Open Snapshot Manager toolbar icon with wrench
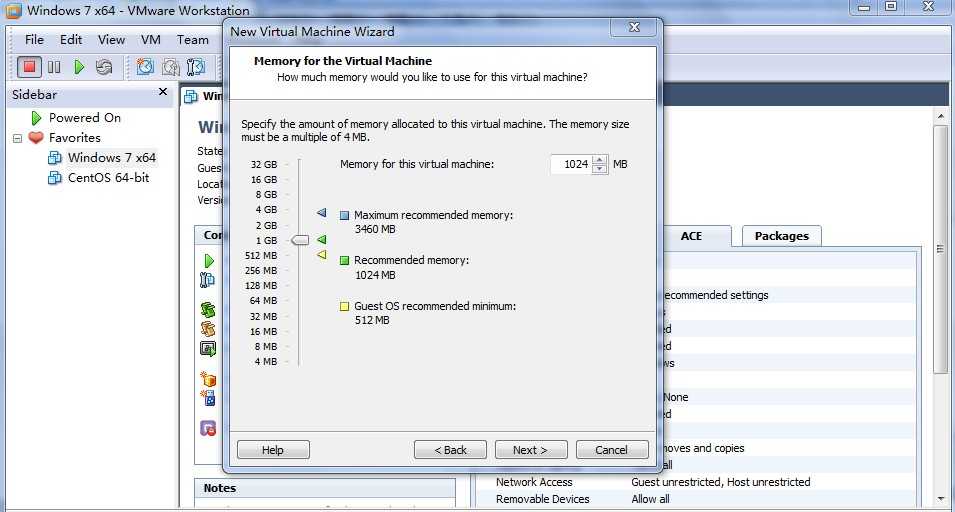This screenshot has width=955, height=512. (x=196, y=66)
